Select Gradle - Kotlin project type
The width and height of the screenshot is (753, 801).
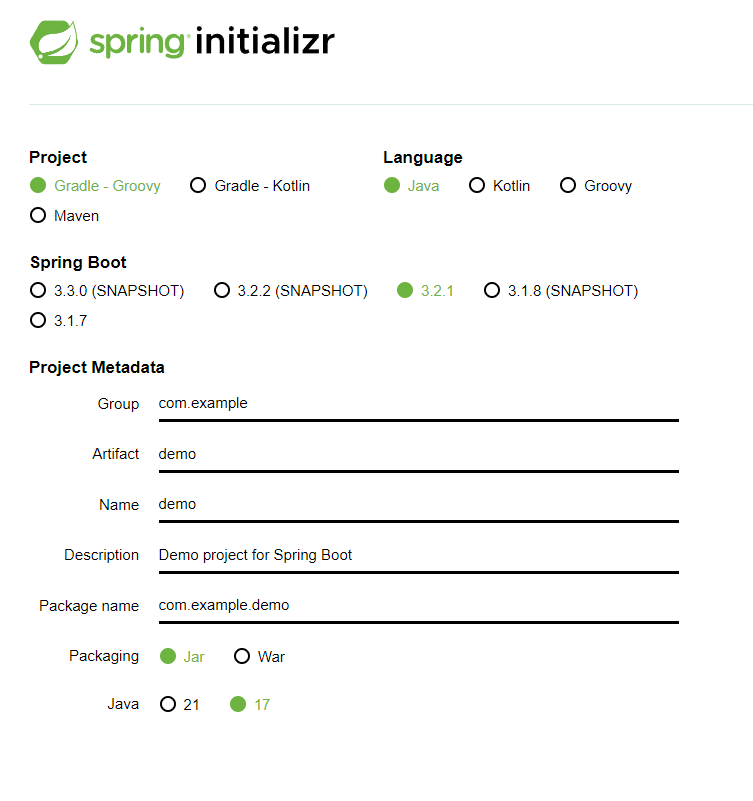pos(250,185)
